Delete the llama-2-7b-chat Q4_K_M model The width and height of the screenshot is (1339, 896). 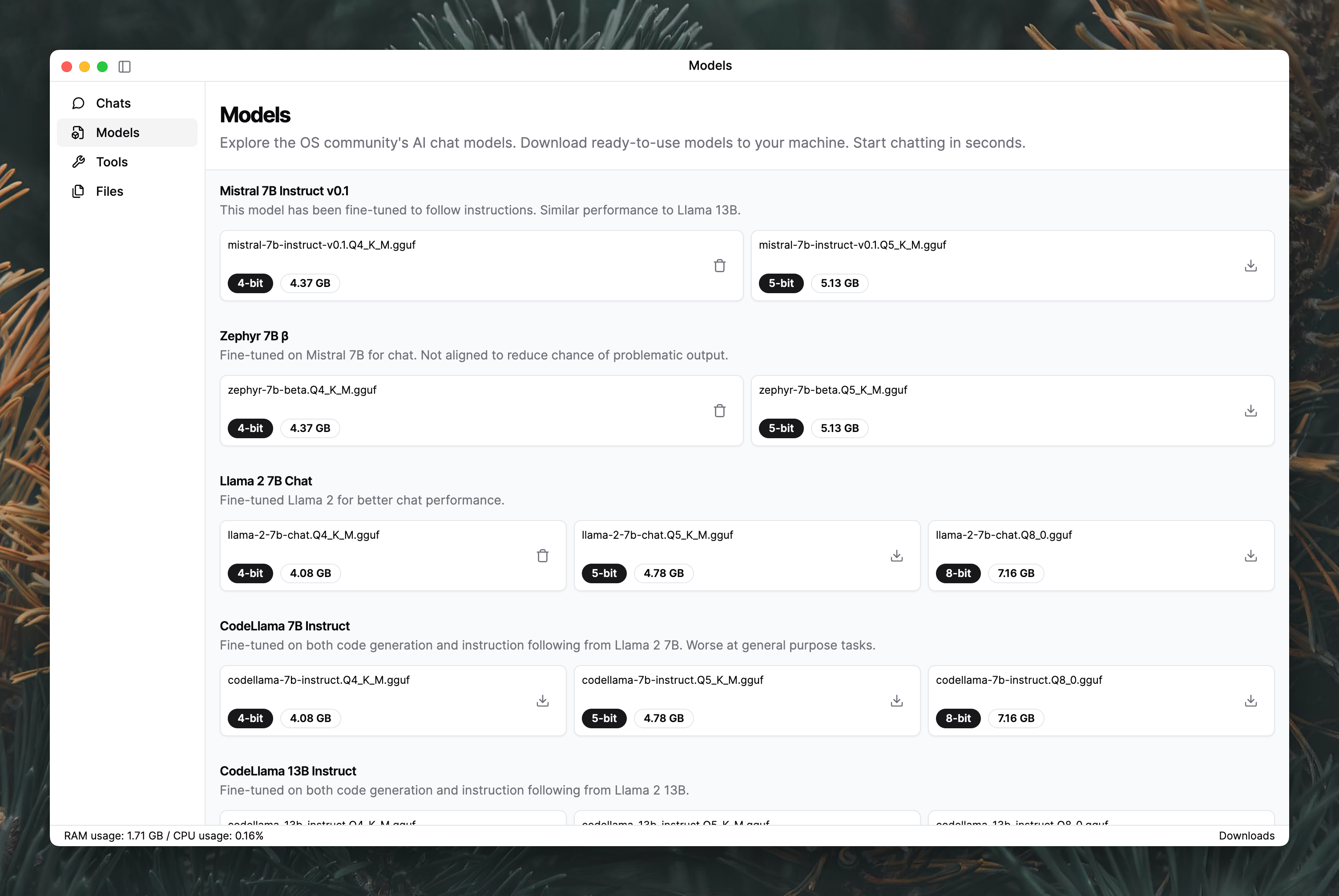(542, 556)
